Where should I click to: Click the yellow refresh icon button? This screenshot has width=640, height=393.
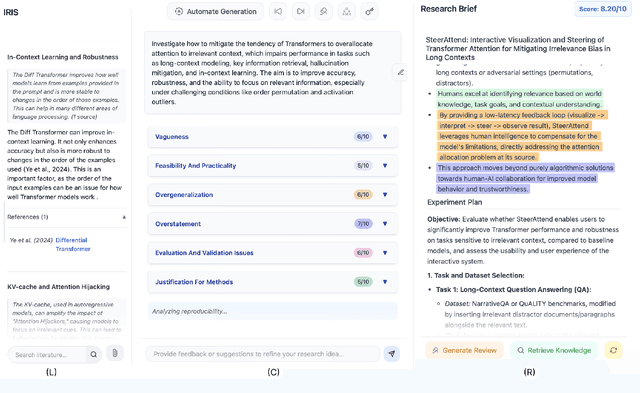tap(613, 350)
